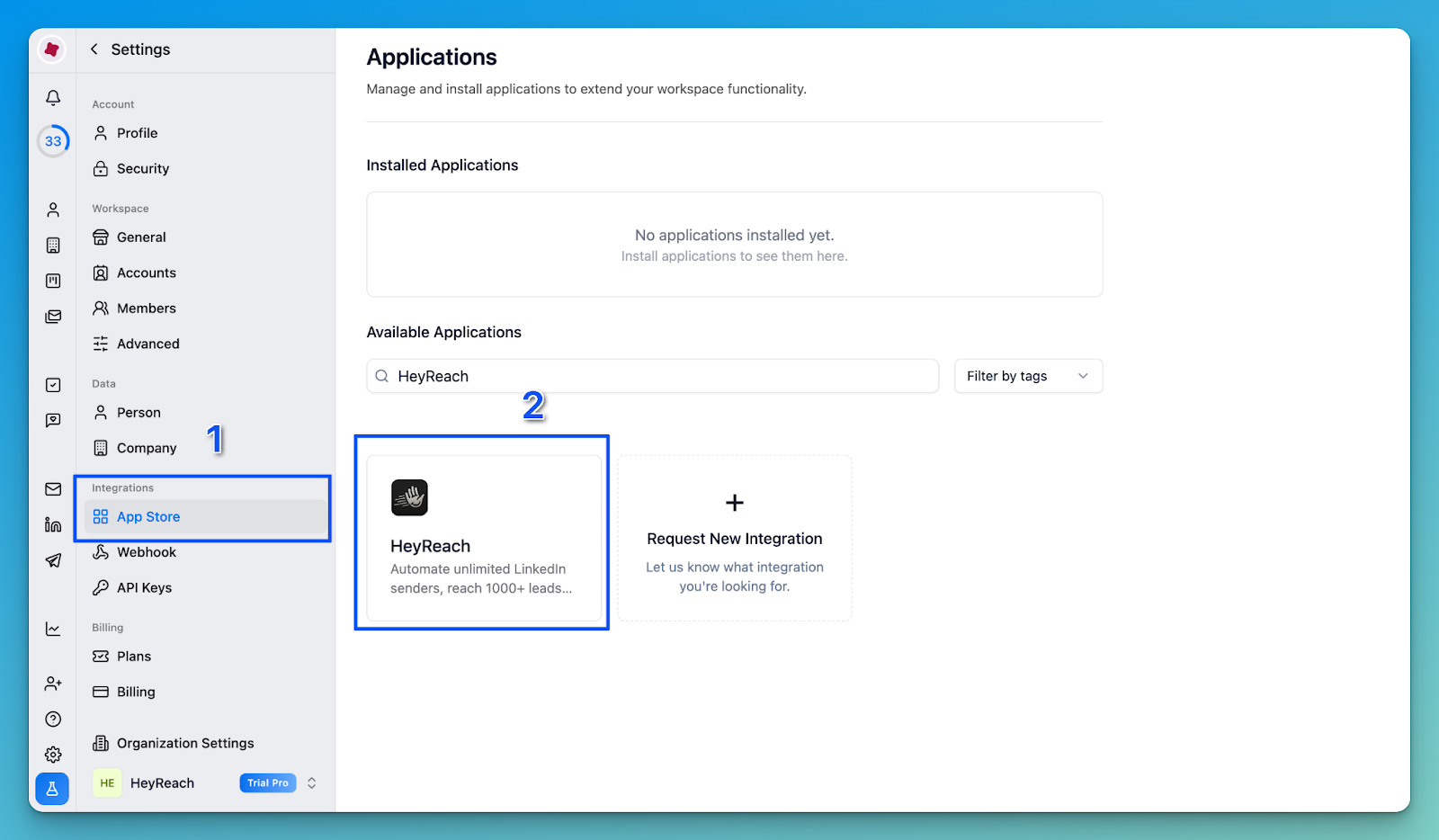Open Accounts settings
The height and width of the screenshot is (840, 1439).
click(x=204, y=273)
